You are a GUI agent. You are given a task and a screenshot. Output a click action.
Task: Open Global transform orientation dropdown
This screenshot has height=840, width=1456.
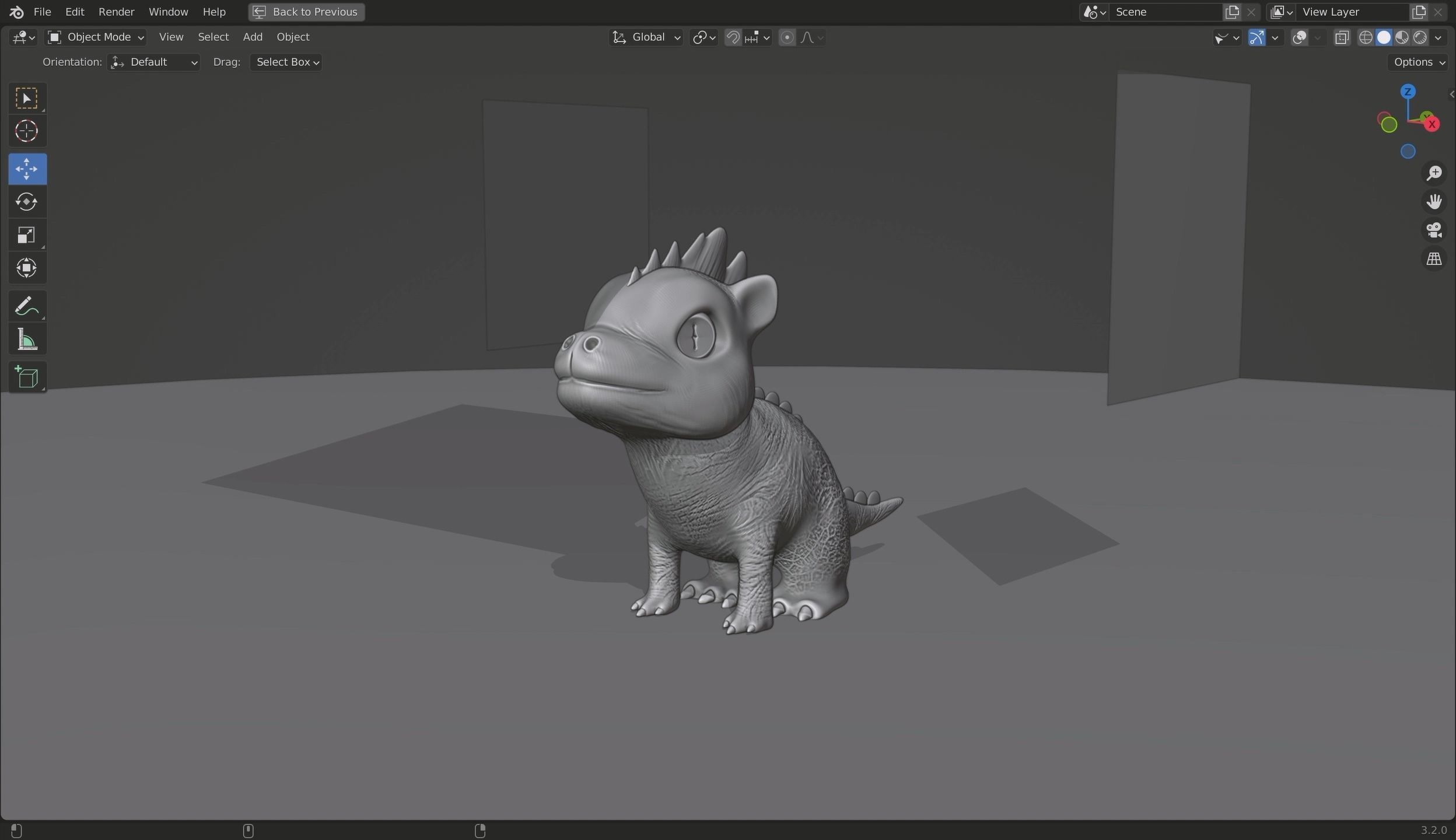(x=646, y=37)
